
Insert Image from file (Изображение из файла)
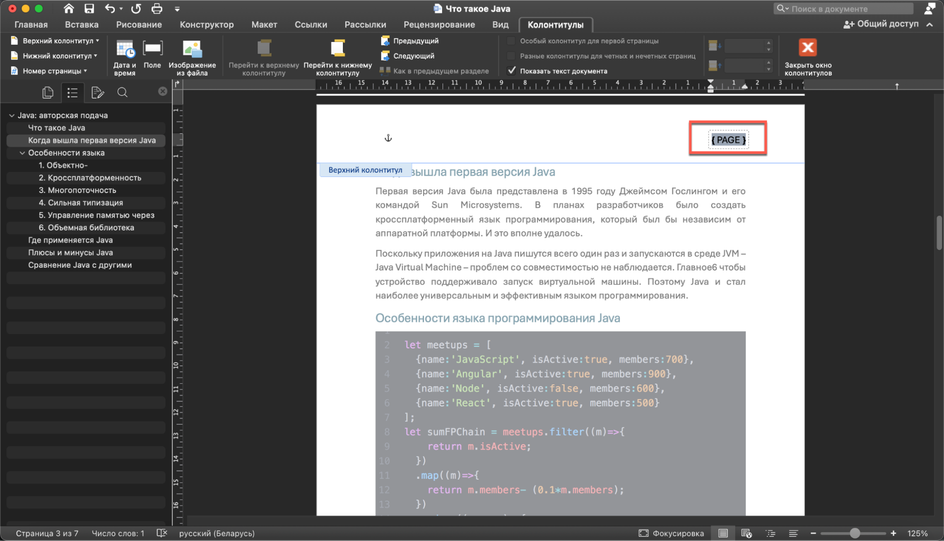coord(192,58)
